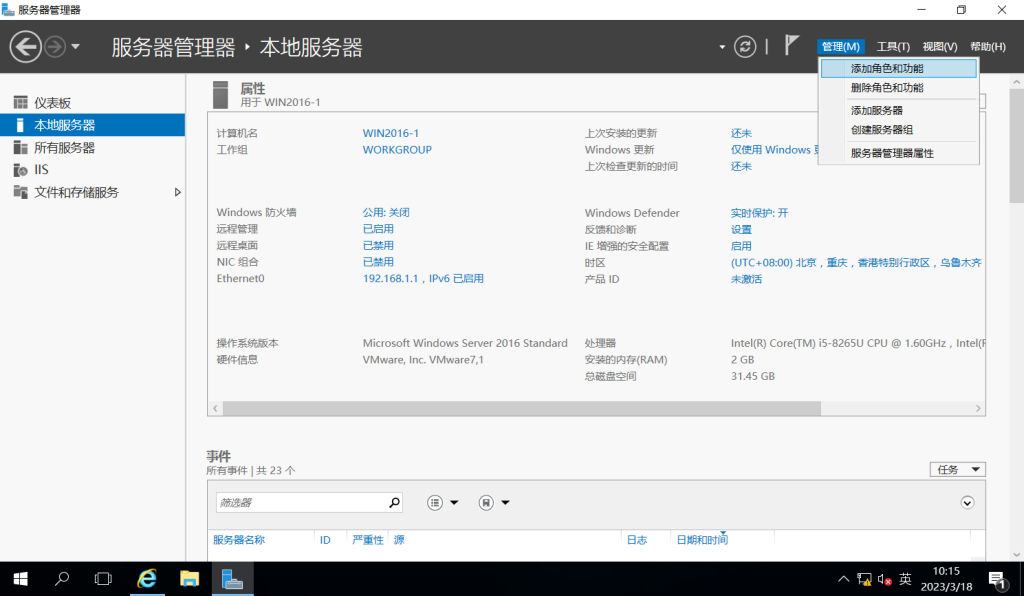Open 服务器管理器属性 menu entry
This screenshot has height=596, width=1024.
[899, 153]
